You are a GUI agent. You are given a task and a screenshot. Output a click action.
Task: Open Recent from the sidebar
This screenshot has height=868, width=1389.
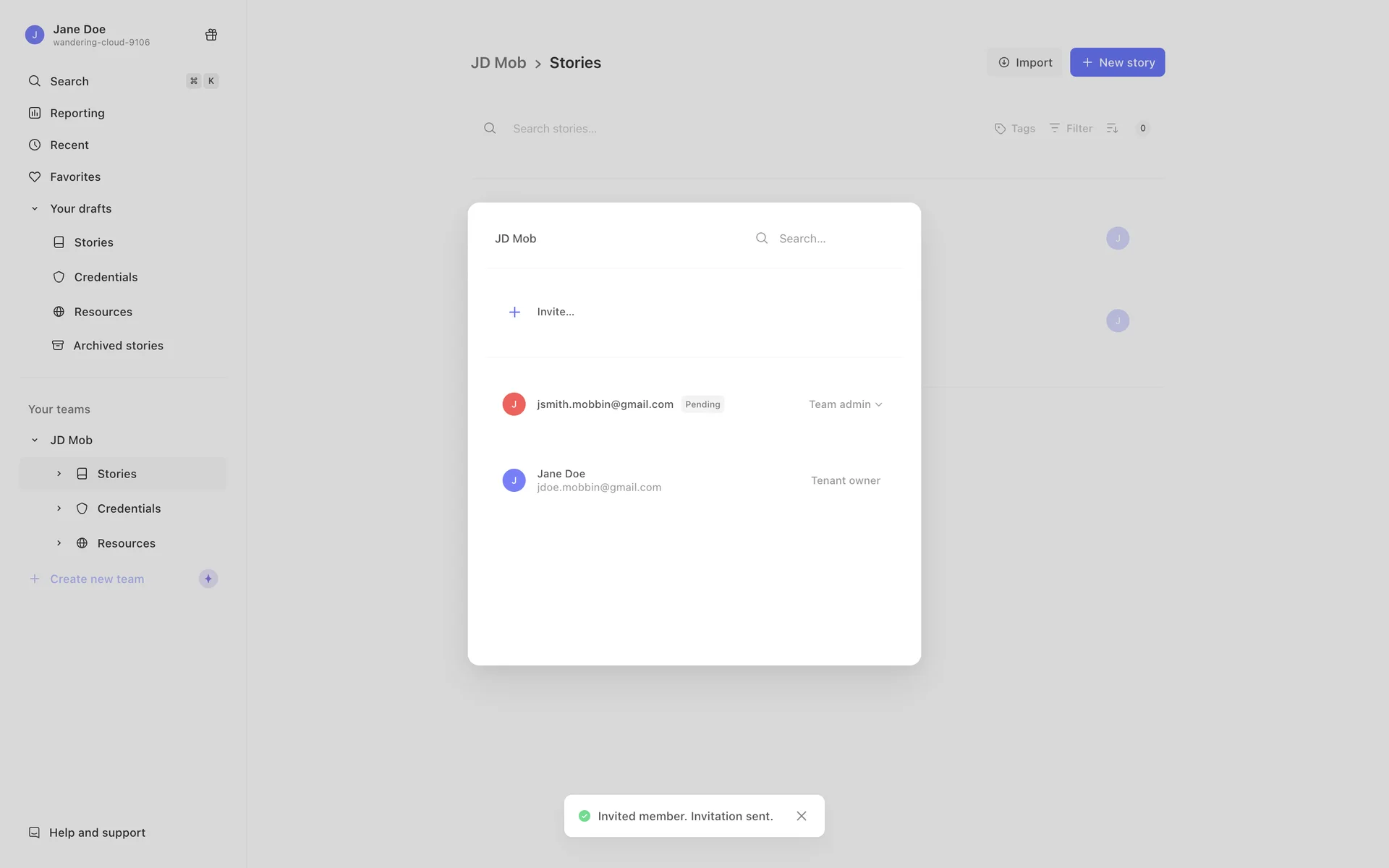tap(69, 145)
